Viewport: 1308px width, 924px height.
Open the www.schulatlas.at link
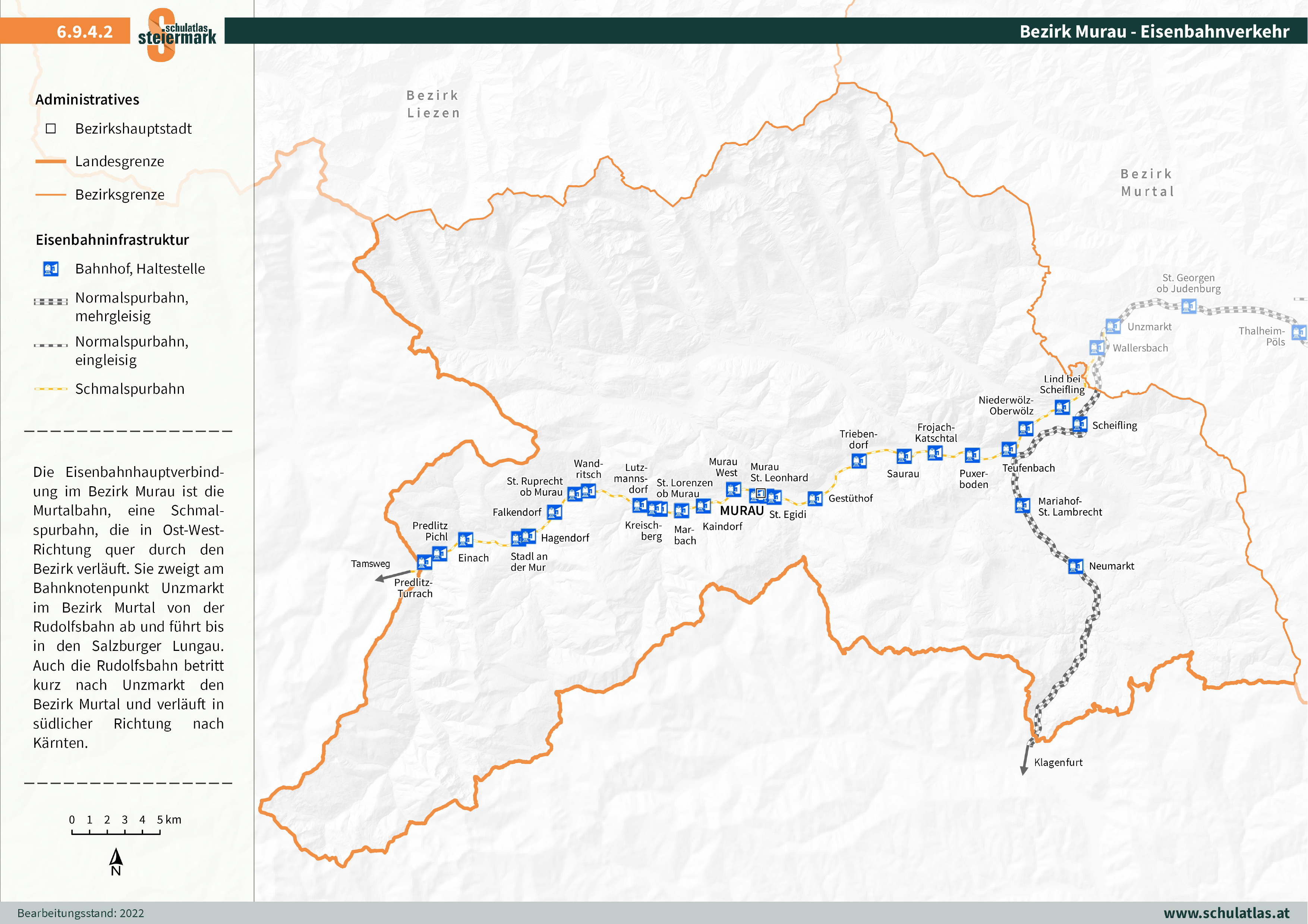click(x=1226, y=912)
